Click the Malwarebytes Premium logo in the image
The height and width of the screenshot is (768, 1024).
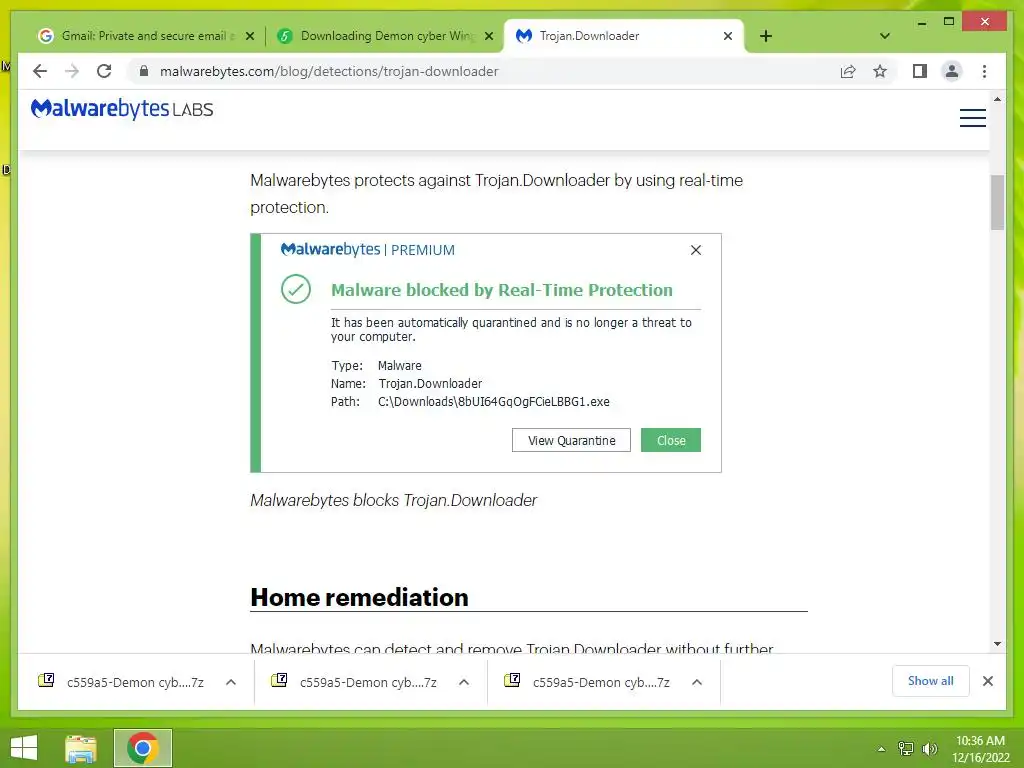coord(368,249)
